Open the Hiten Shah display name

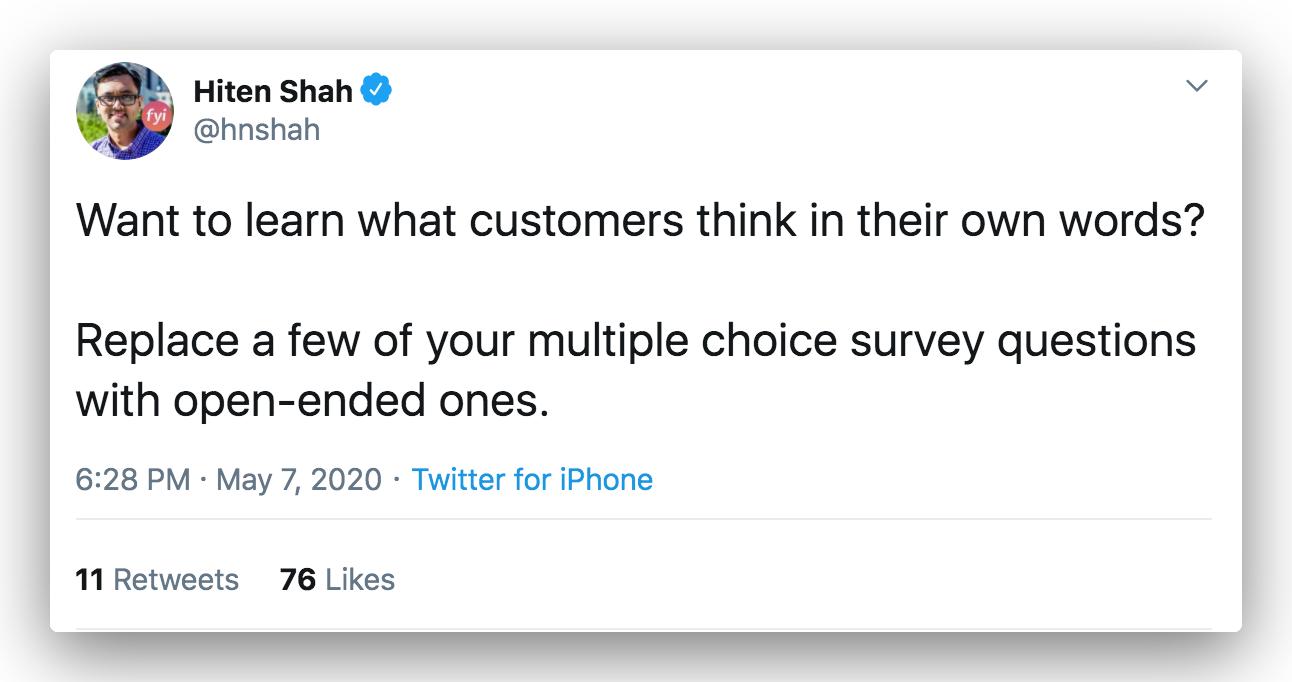[273, 91]
